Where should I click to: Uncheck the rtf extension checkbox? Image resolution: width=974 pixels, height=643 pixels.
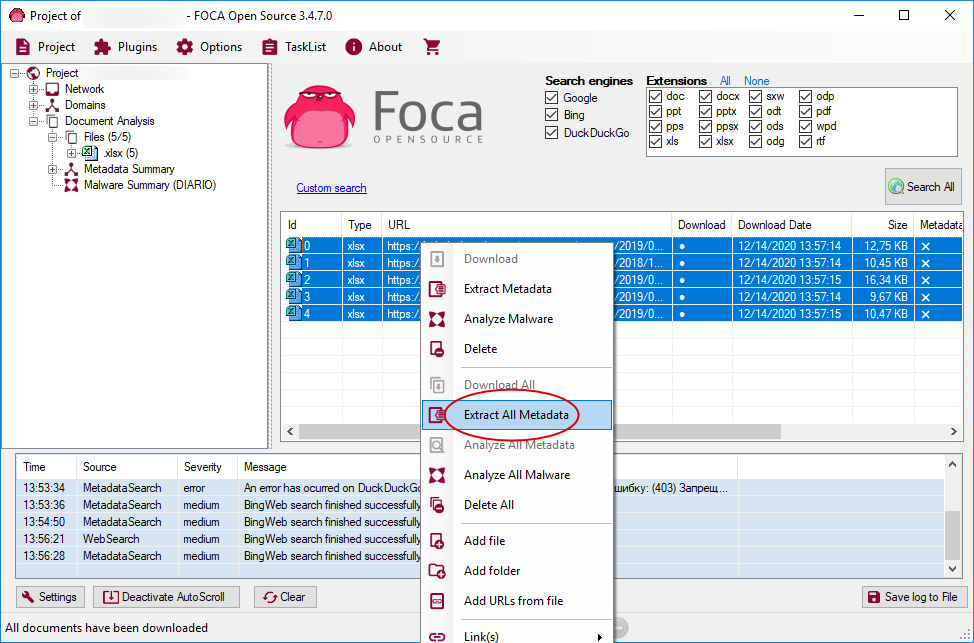tap(806, 142)
